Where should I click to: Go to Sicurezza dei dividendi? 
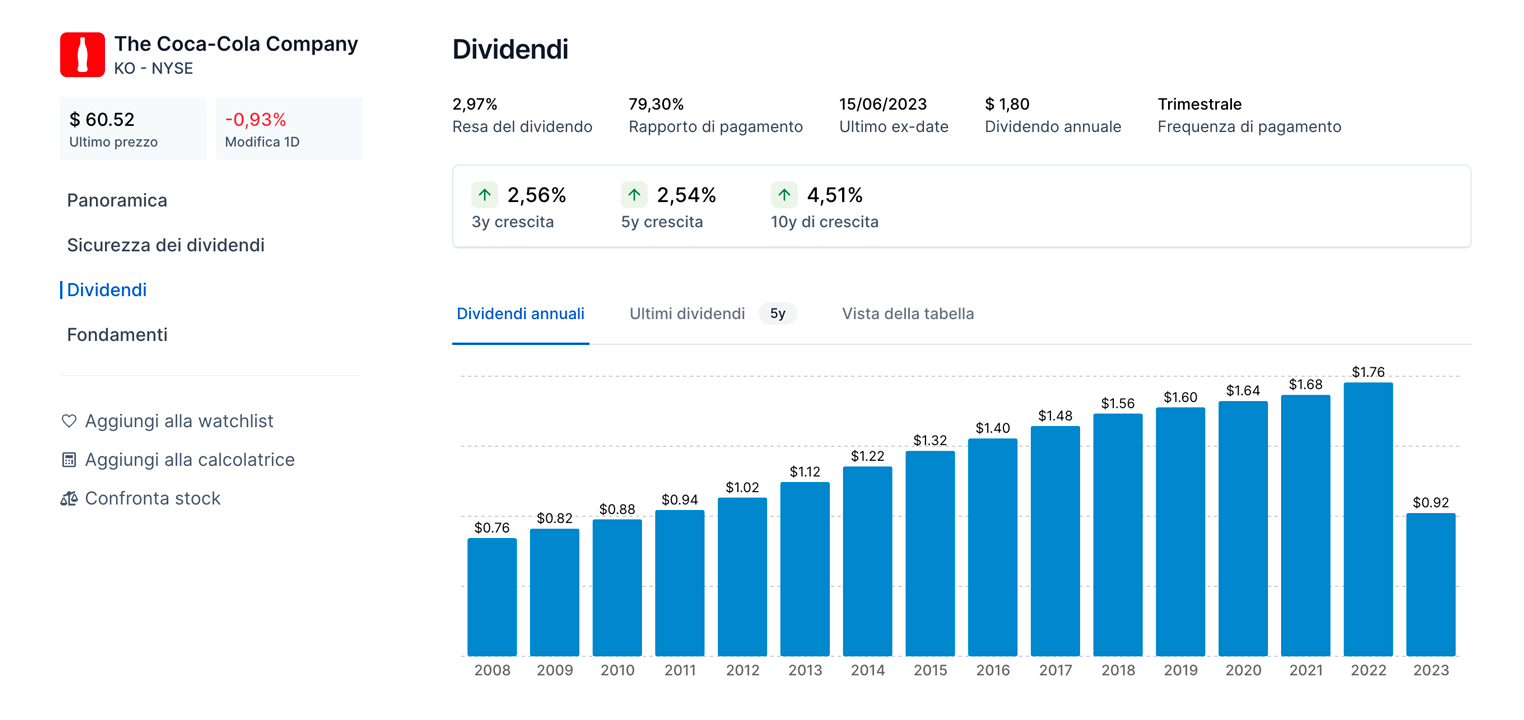166,245
